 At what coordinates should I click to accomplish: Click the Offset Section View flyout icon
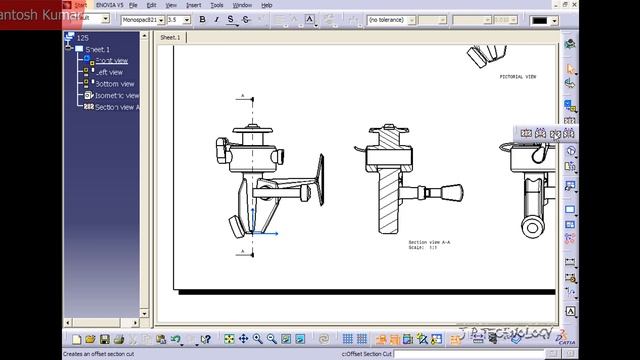(x=527, y=133)
